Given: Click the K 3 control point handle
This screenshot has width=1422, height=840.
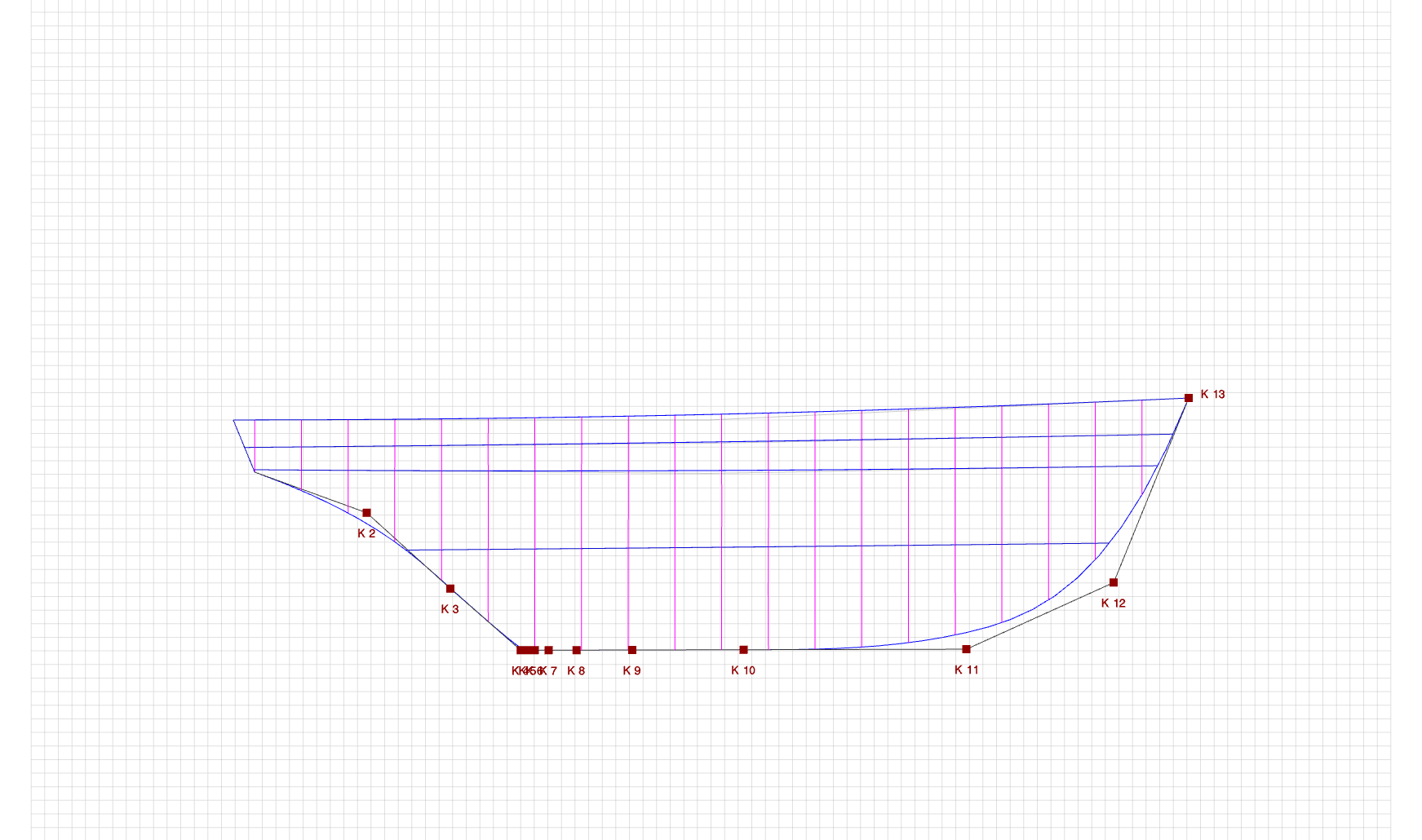Looking at the screenshot, I should [450, 589].
